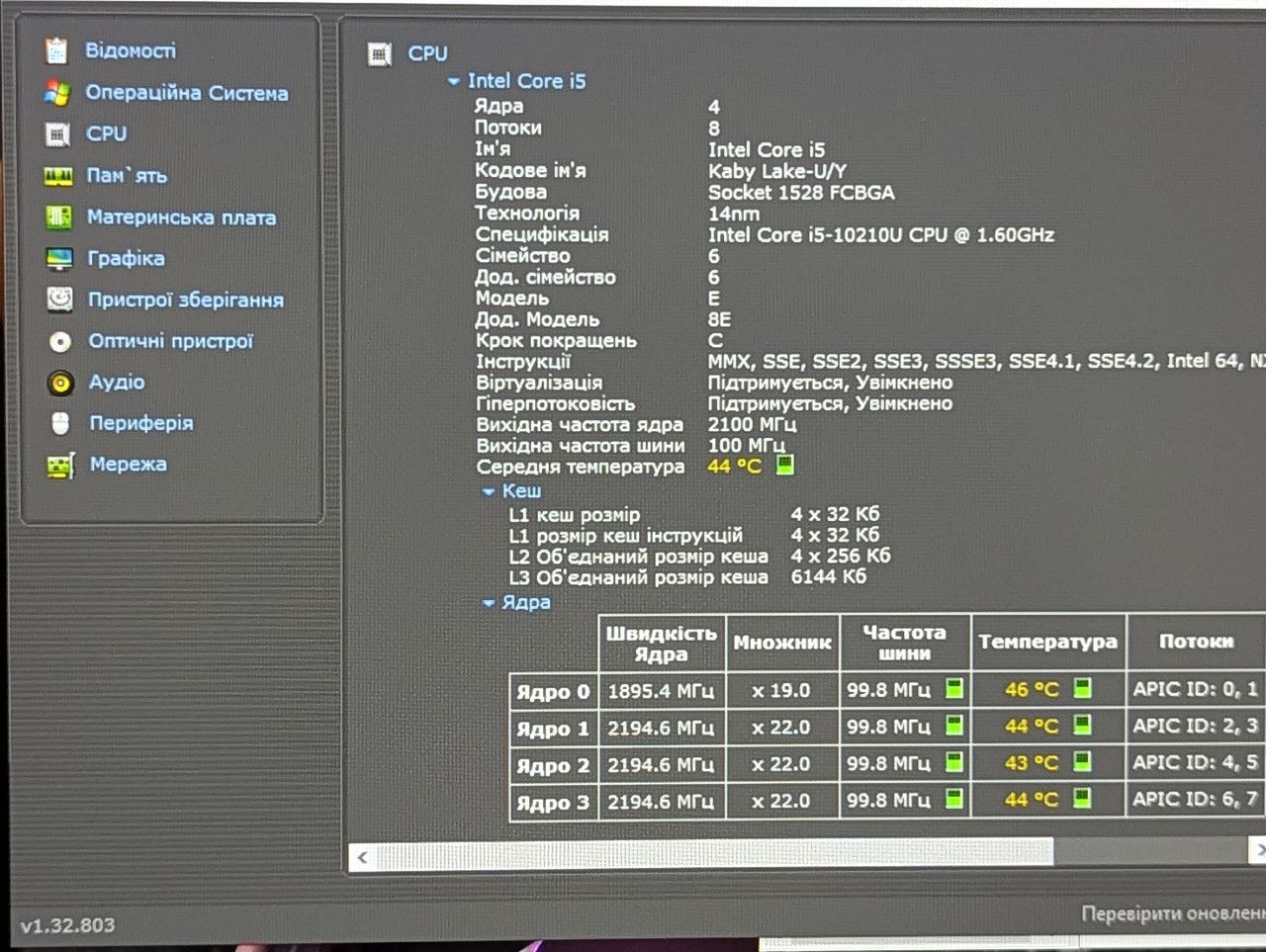Click the Операційна Система Windows flag icon
1266x952 pixels.
point(57,93)
